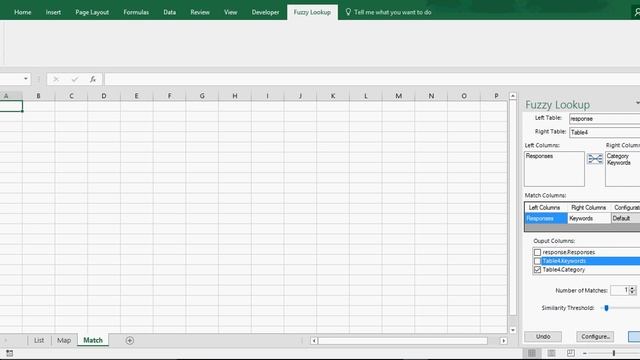Select Category in Right Columns list

click(x=618, y=156)
